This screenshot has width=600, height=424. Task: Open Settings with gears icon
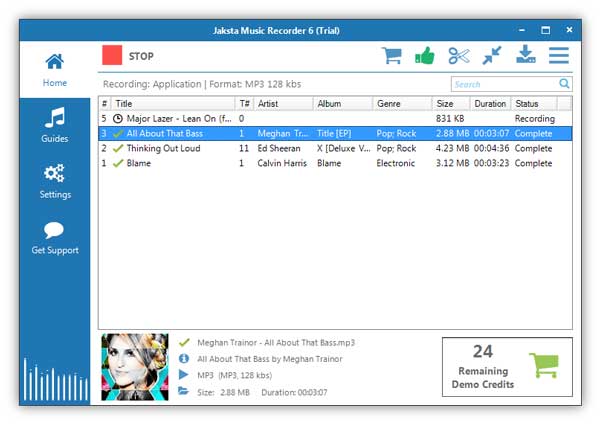(55, 181)
